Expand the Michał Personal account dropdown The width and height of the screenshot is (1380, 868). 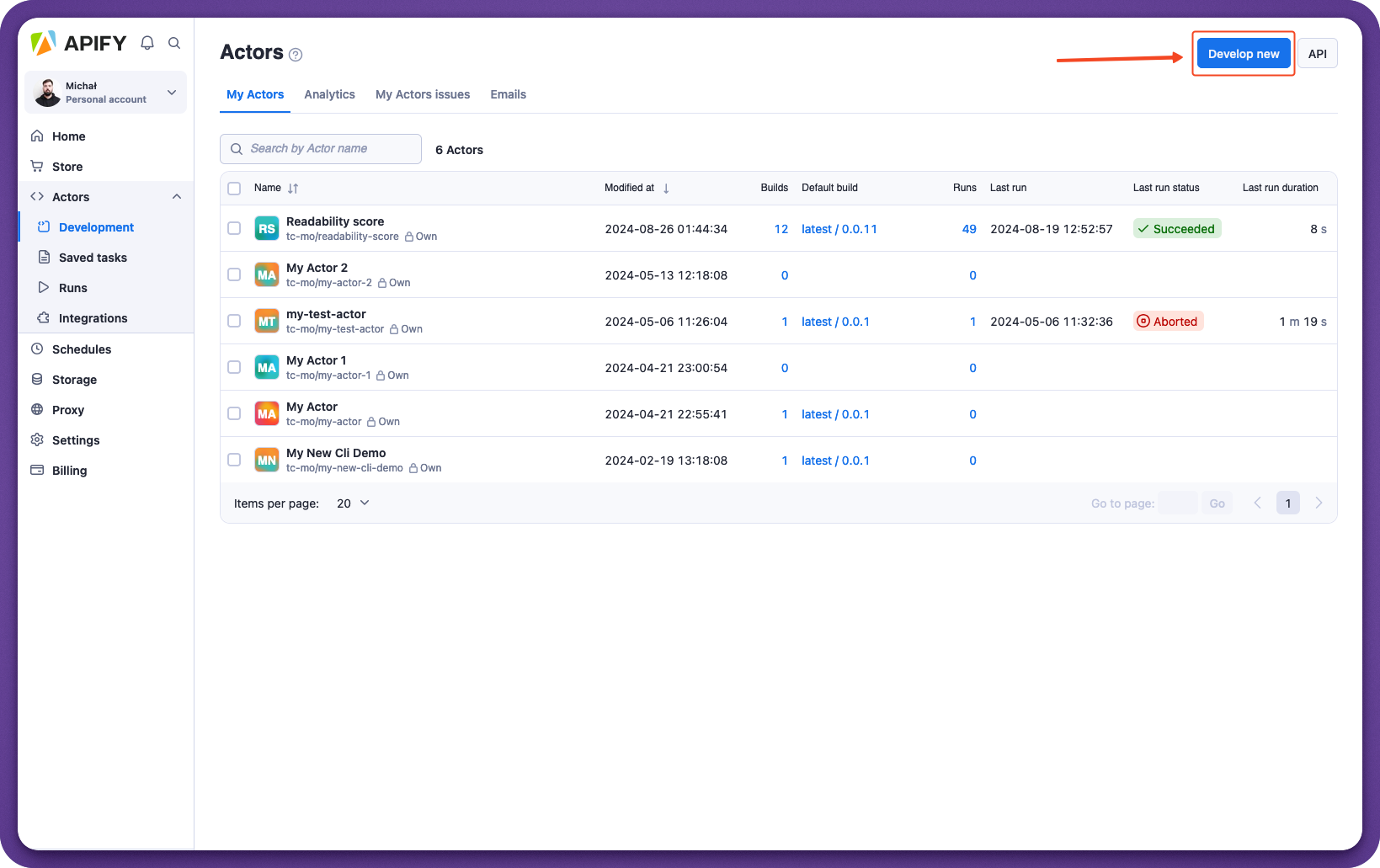coord(172,93)
